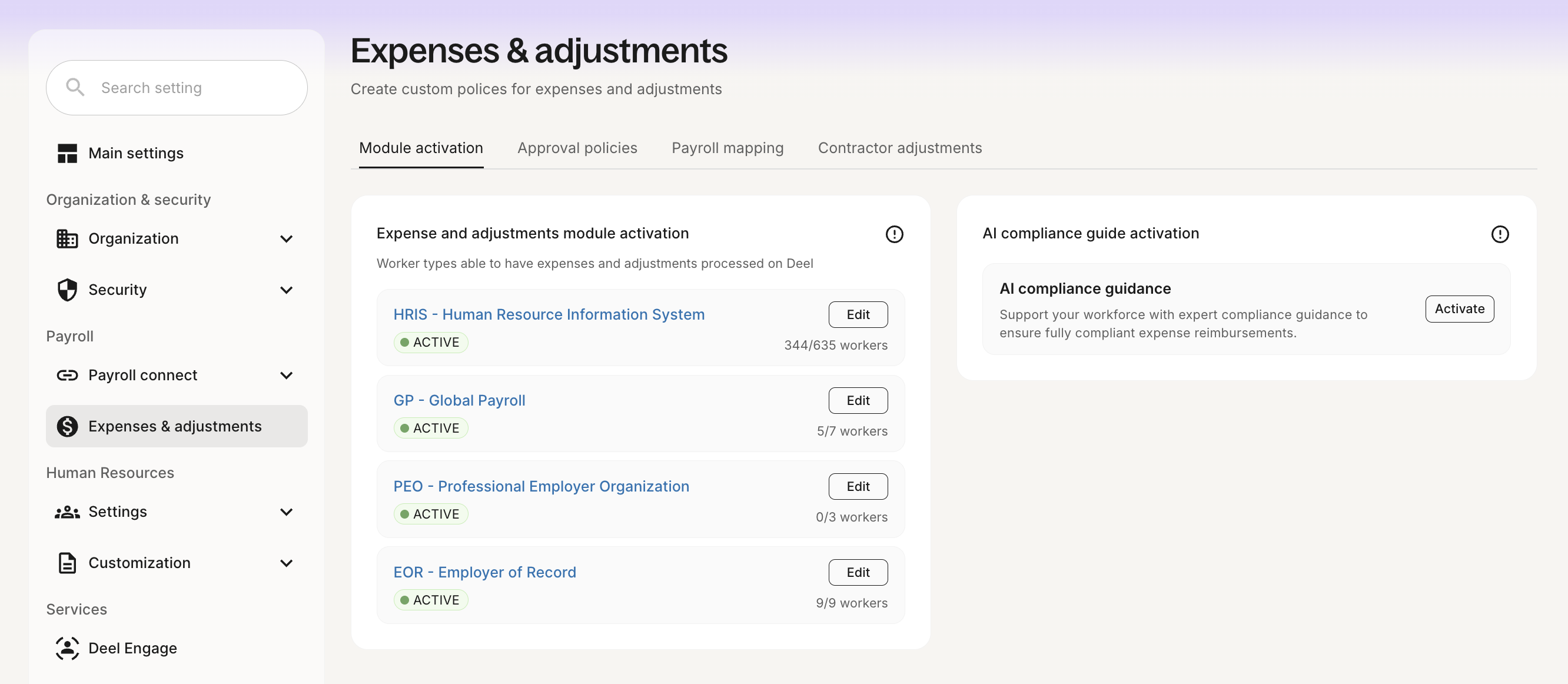Activate AI compliance guidance
The height and width of the screenshot is (684, 1568).
click(x=1459, y=308)
